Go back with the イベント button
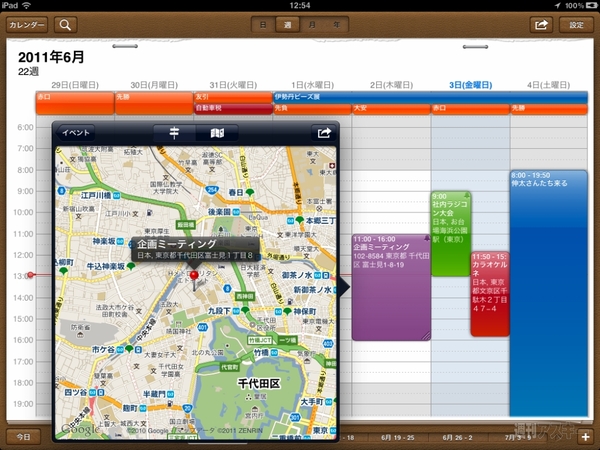Viewport: 600px width, 450px height. [75, 133]
